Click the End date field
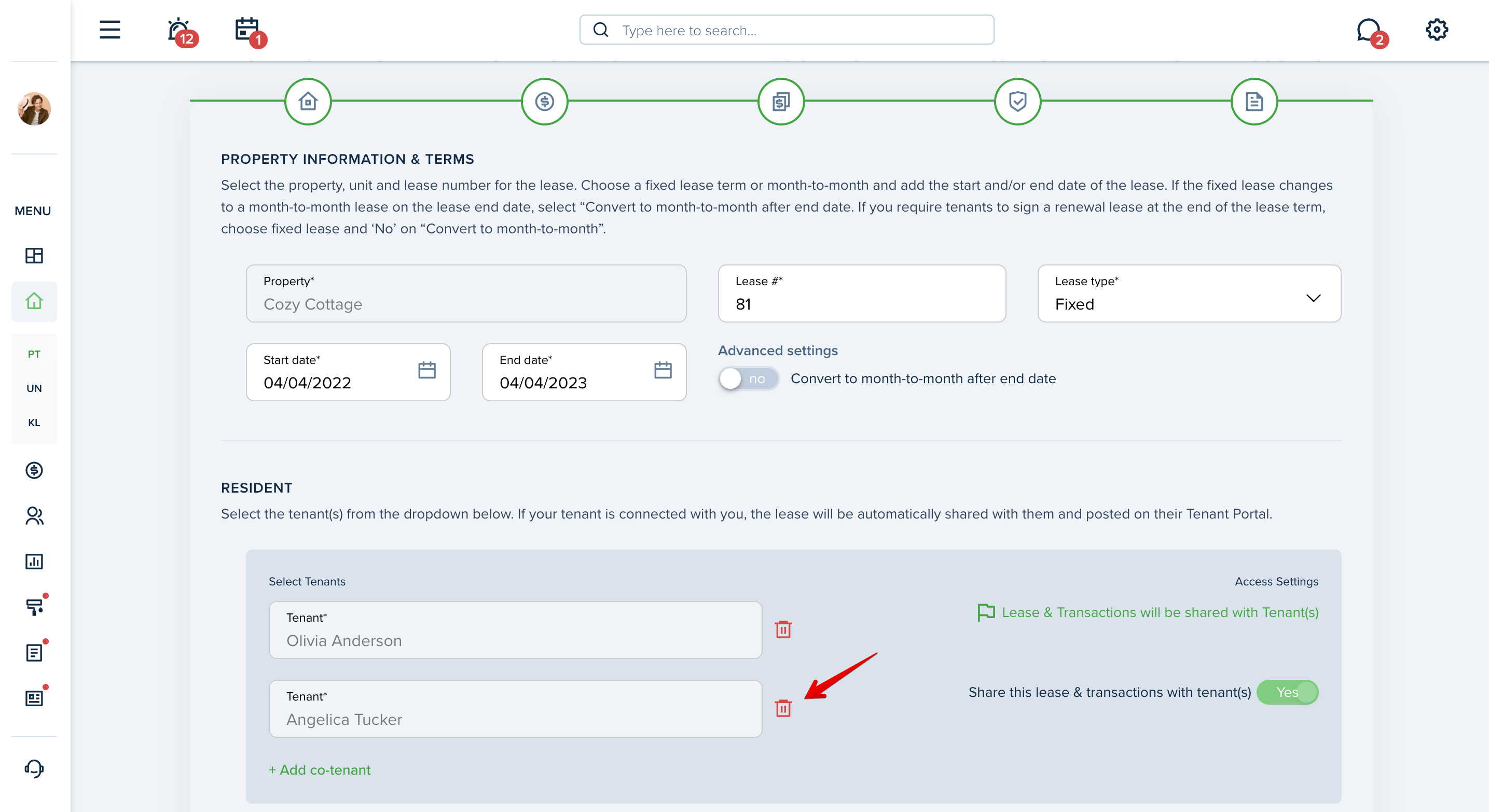The height and width of the screenshot is (812, 1489). click(x=584, y=372)
